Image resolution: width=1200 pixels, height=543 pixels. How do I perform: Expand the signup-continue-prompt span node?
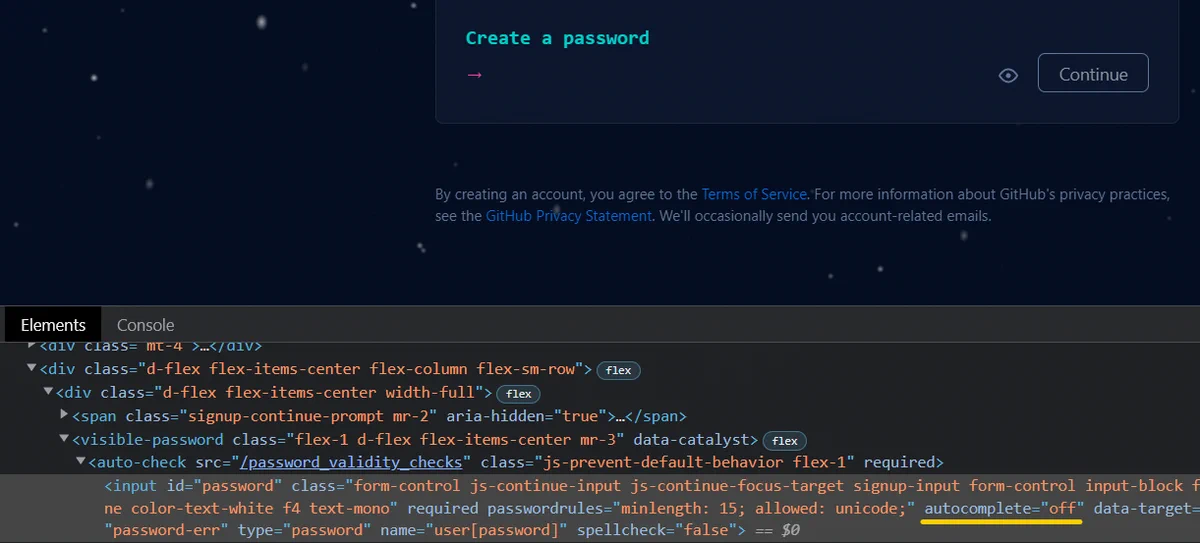(x=64, y=415)
